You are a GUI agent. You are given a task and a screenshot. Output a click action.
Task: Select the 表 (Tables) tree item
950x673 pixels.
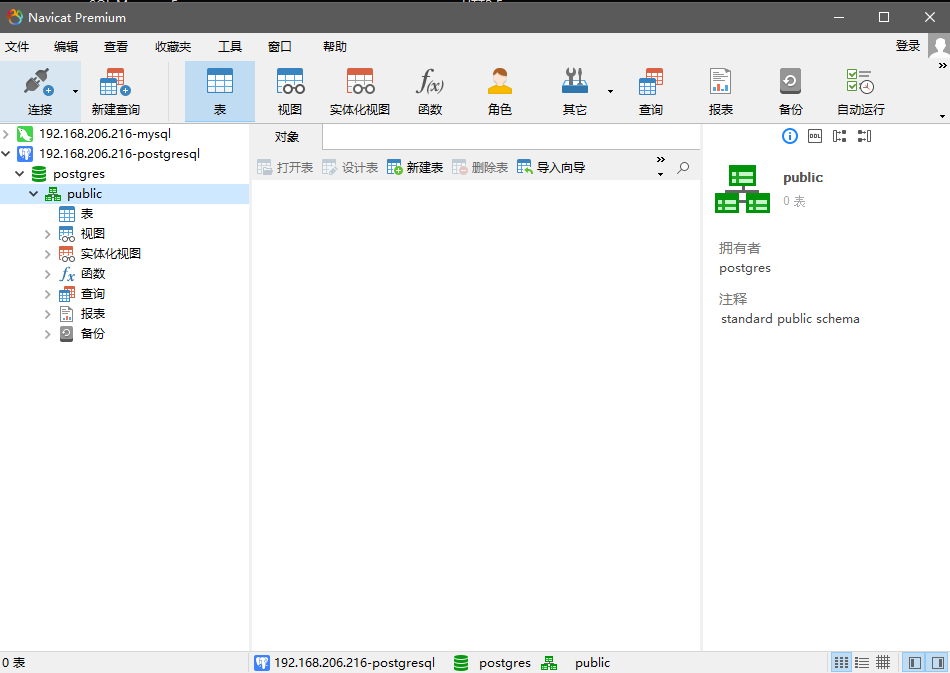tap(87, 214)
